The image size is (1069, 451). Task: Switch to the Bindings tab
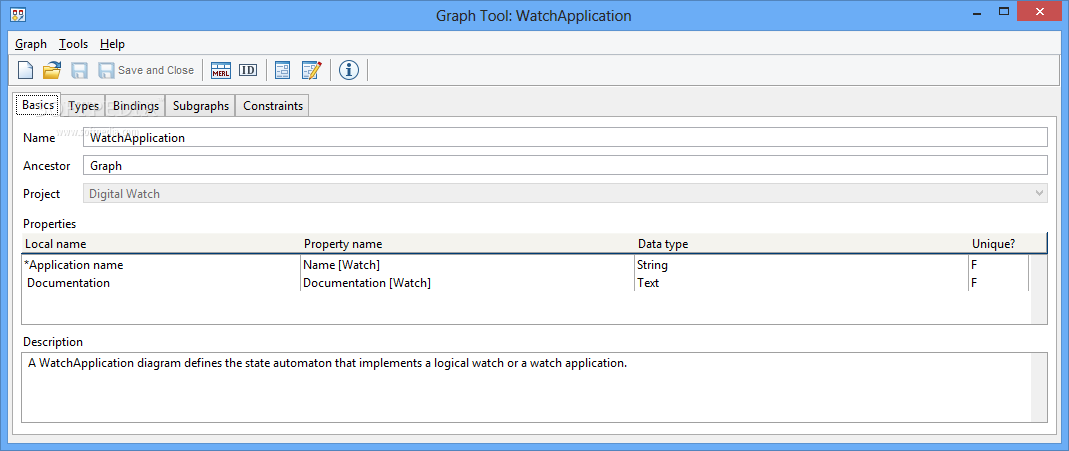pyautogui.click(x=136, y=106)
